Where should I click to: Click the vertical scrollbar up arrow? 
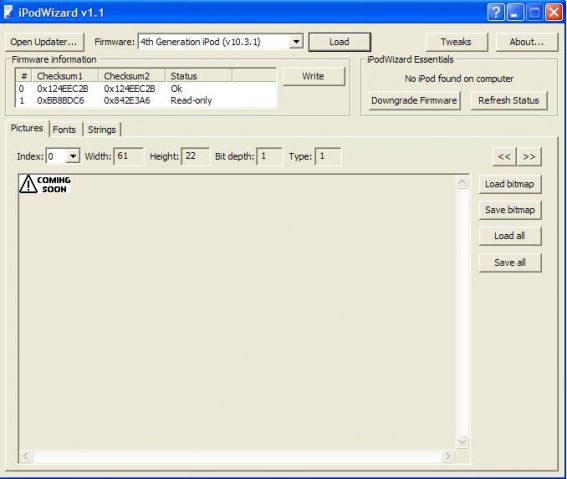pyautogui.click(x=462, y=183)
